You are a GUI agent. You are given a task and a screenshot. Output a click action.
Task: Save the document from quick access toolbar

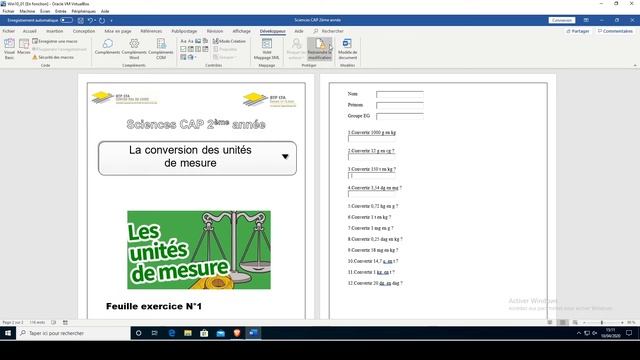click(81, 20)
